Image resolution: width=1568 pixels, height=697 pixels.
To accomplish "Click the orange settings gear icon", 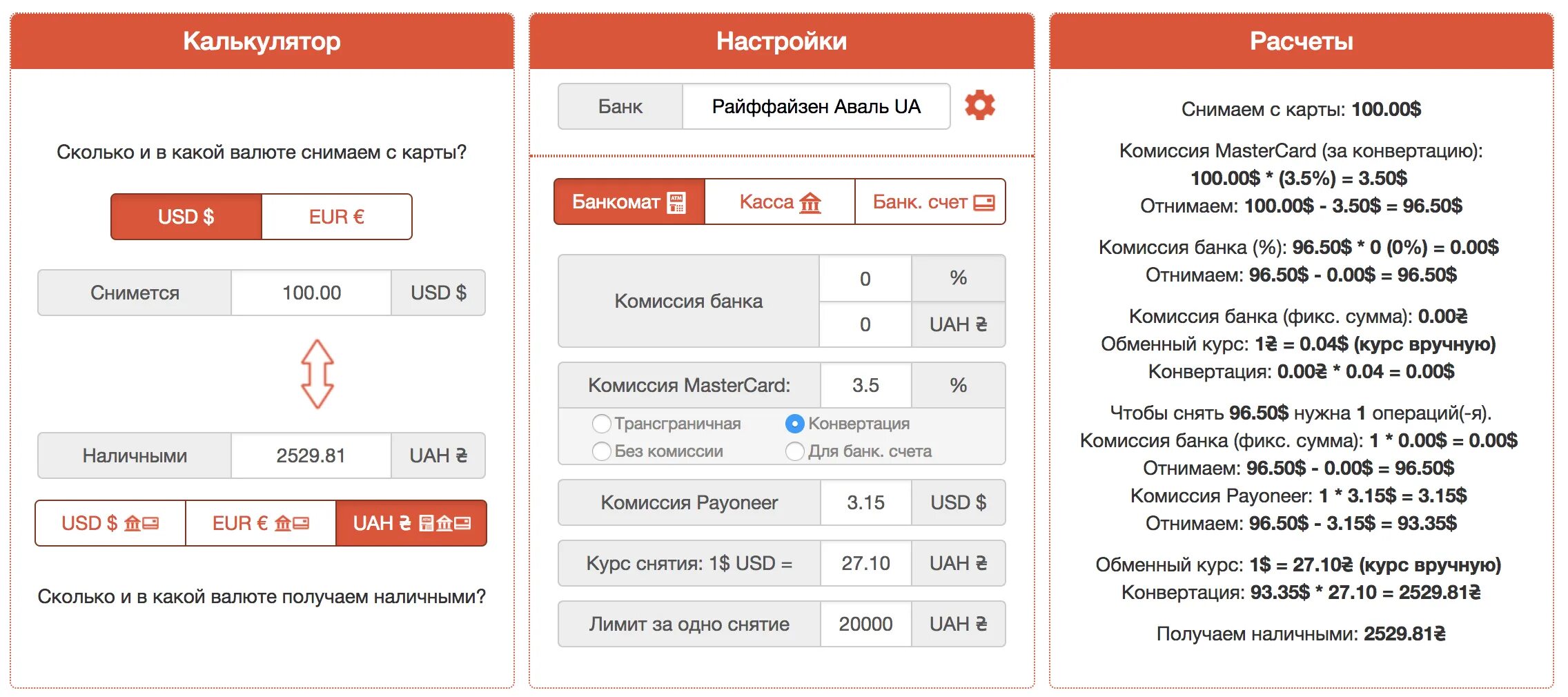I will [979, 106].
